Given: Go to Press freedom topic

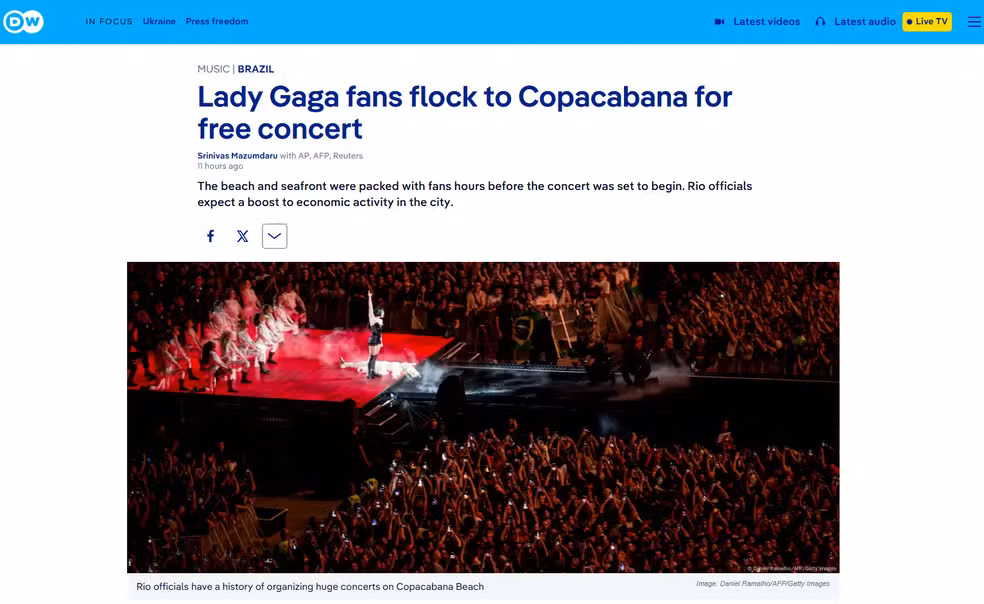Looking at the screenshot, I should (x=217, y=21).
